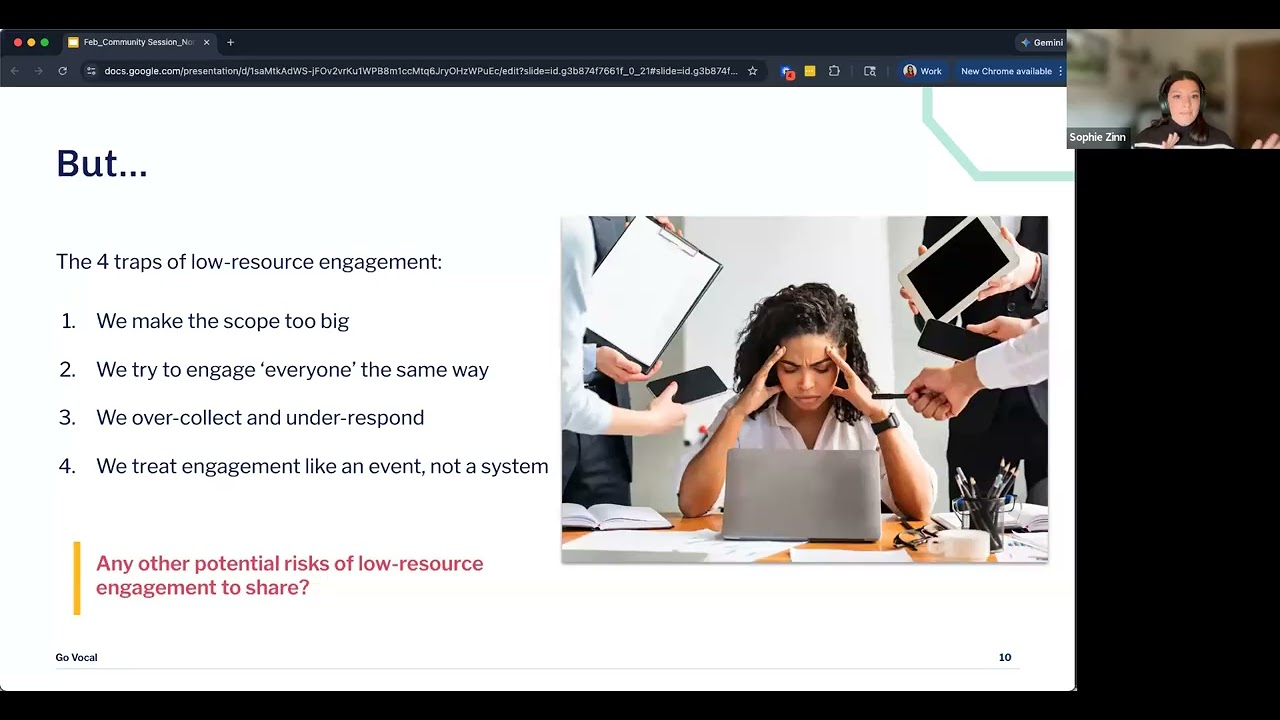The width and height of the screenshot is (1280, 720).
Task: Click 'The 4 traps of low-resource engagement:' text
Action: 249,262
